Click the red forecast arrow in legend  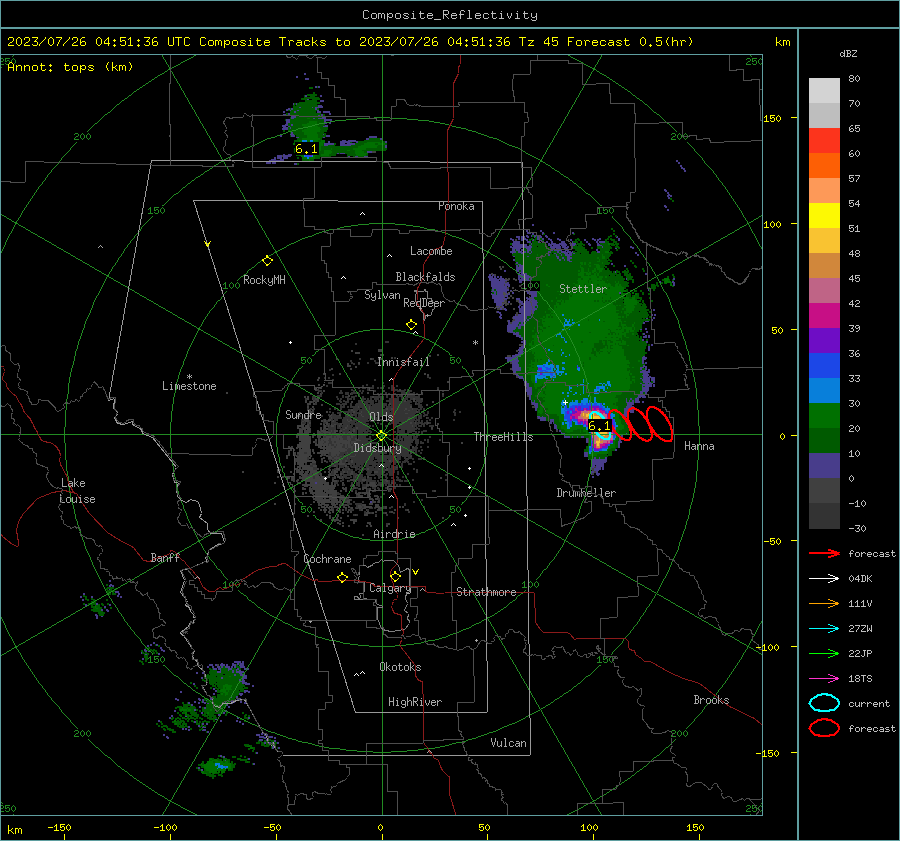click(824, 553)
